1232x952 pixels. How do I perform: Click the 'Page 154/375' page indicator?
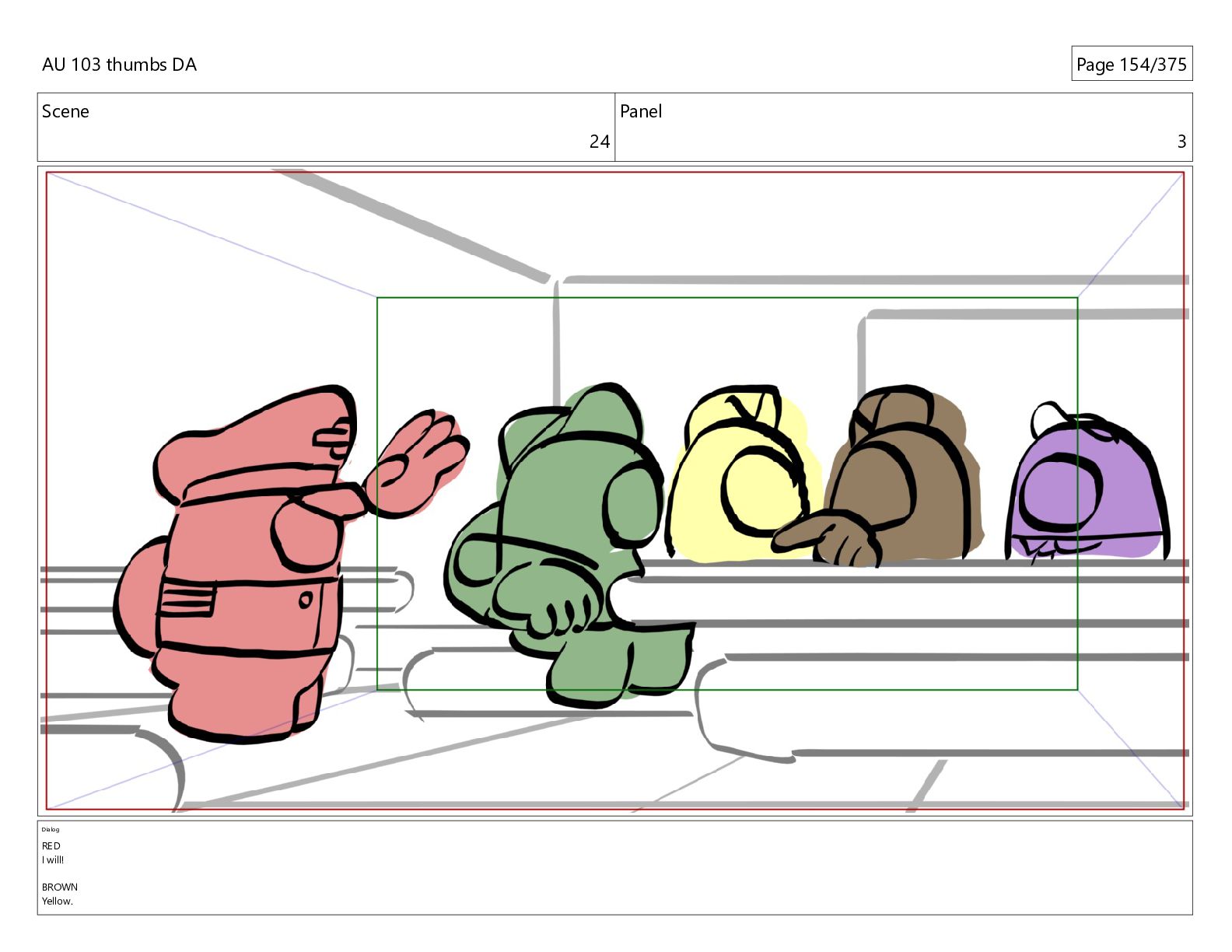tap(1131, 65)
